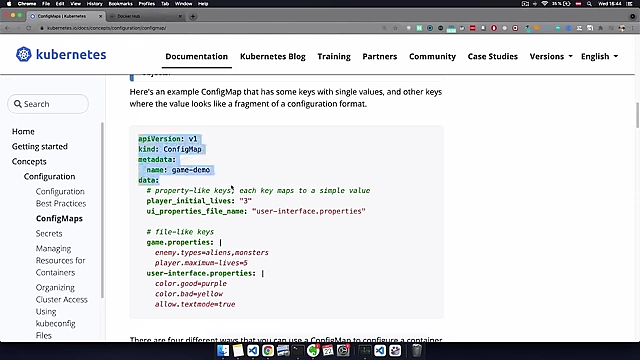Open Getting started in the sidebar
640x360 pixels.
point(40,147)
